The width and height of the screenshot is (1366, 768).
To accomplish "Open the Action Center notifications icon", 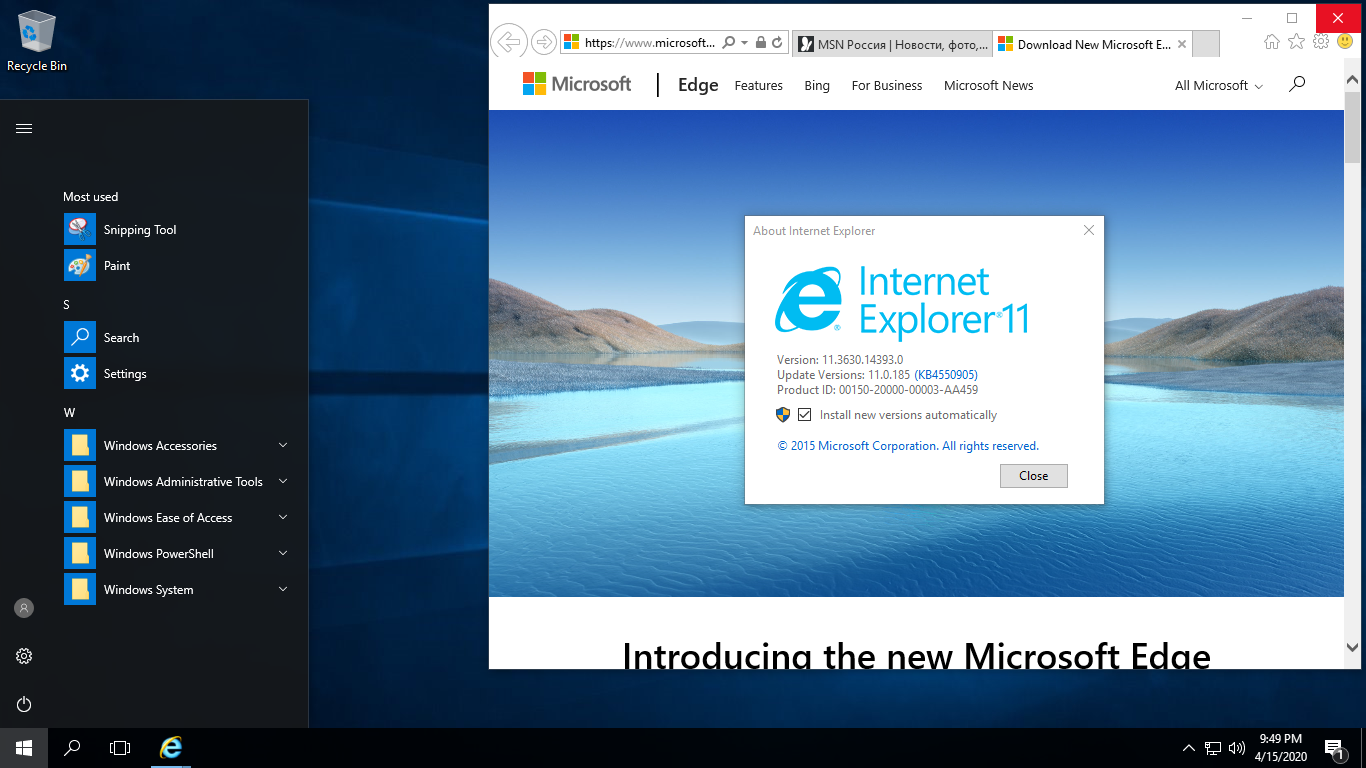I will coord(1334,748).
